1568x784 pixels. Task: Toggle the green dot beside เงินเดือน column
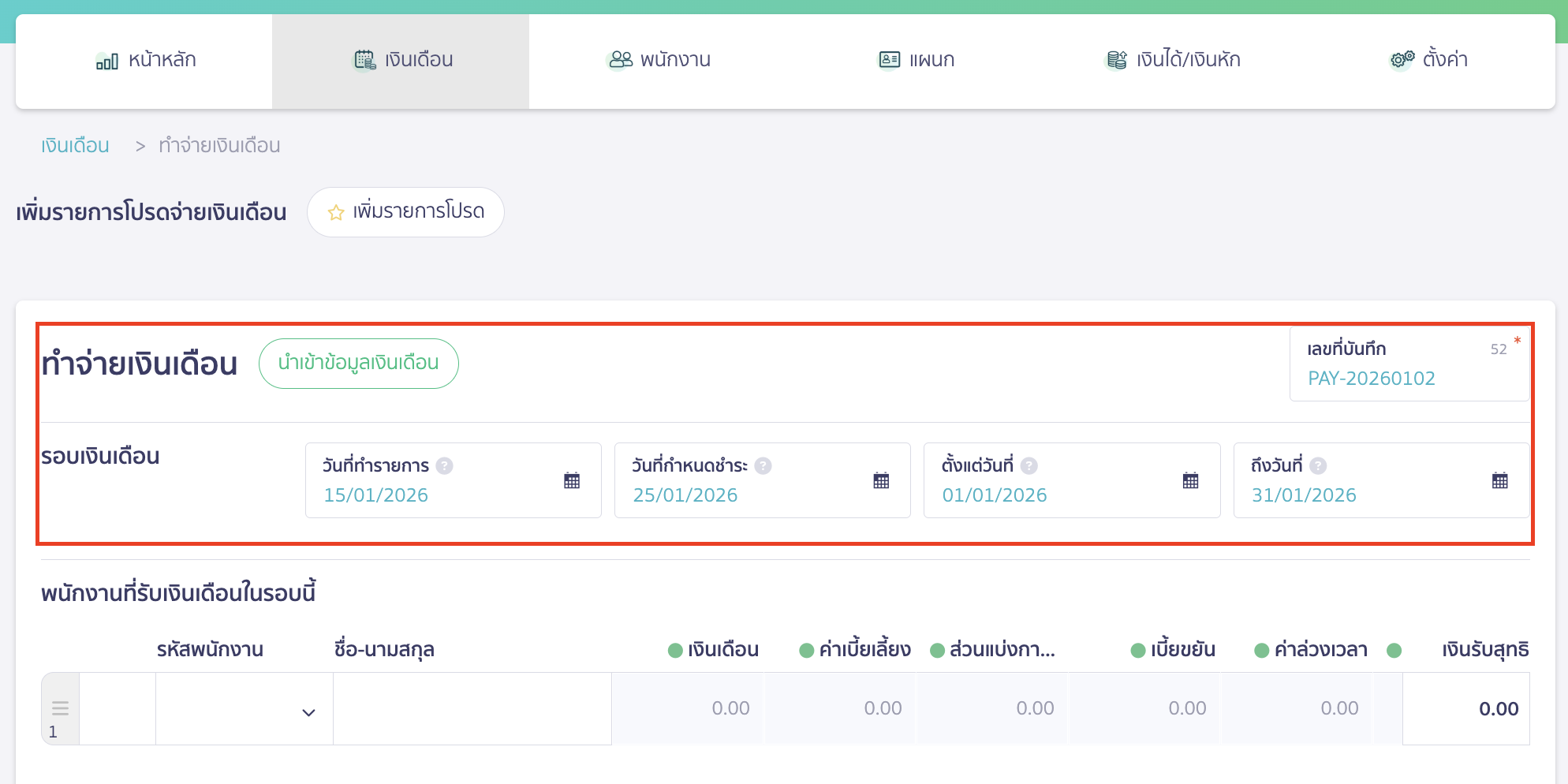pyautogui.click(x=675, y=651)
